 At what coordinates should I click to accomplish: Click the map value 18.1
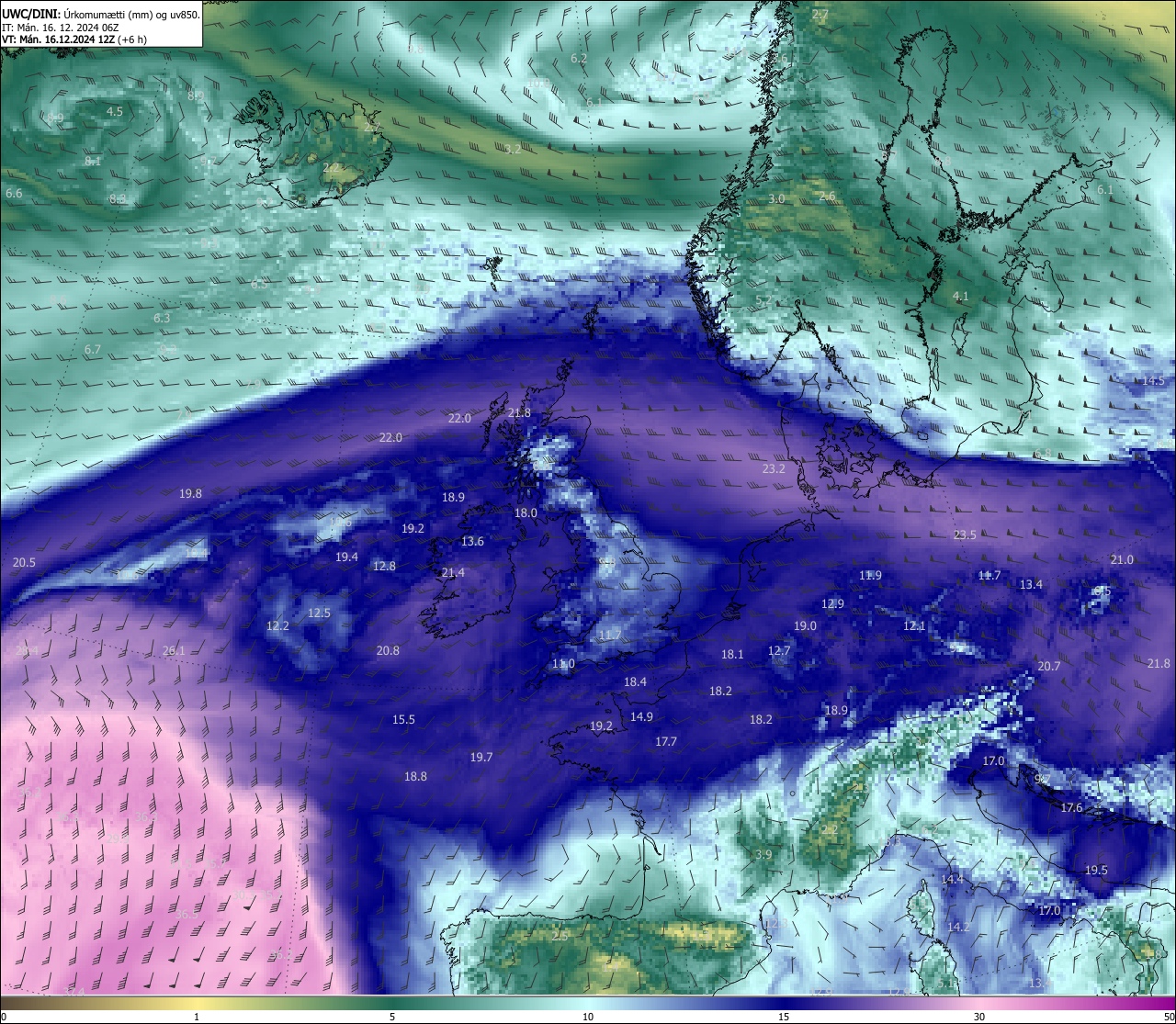coord(732,654)
